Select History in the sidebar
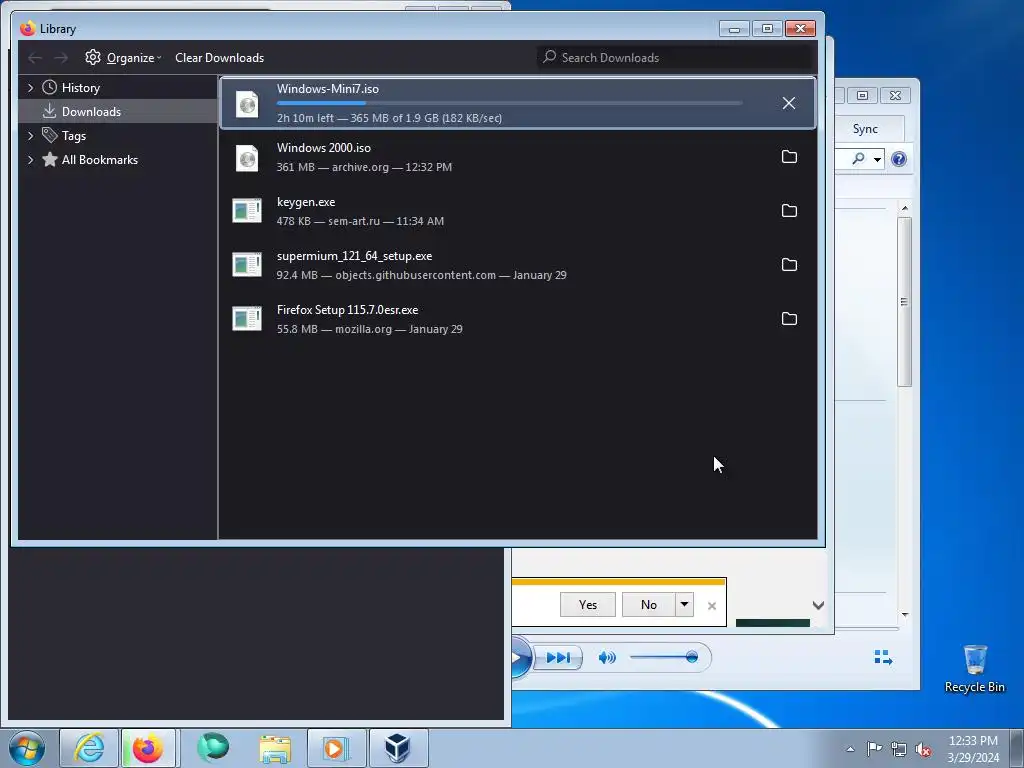This screenshot has height=768, width=1024. click(80, 88)
